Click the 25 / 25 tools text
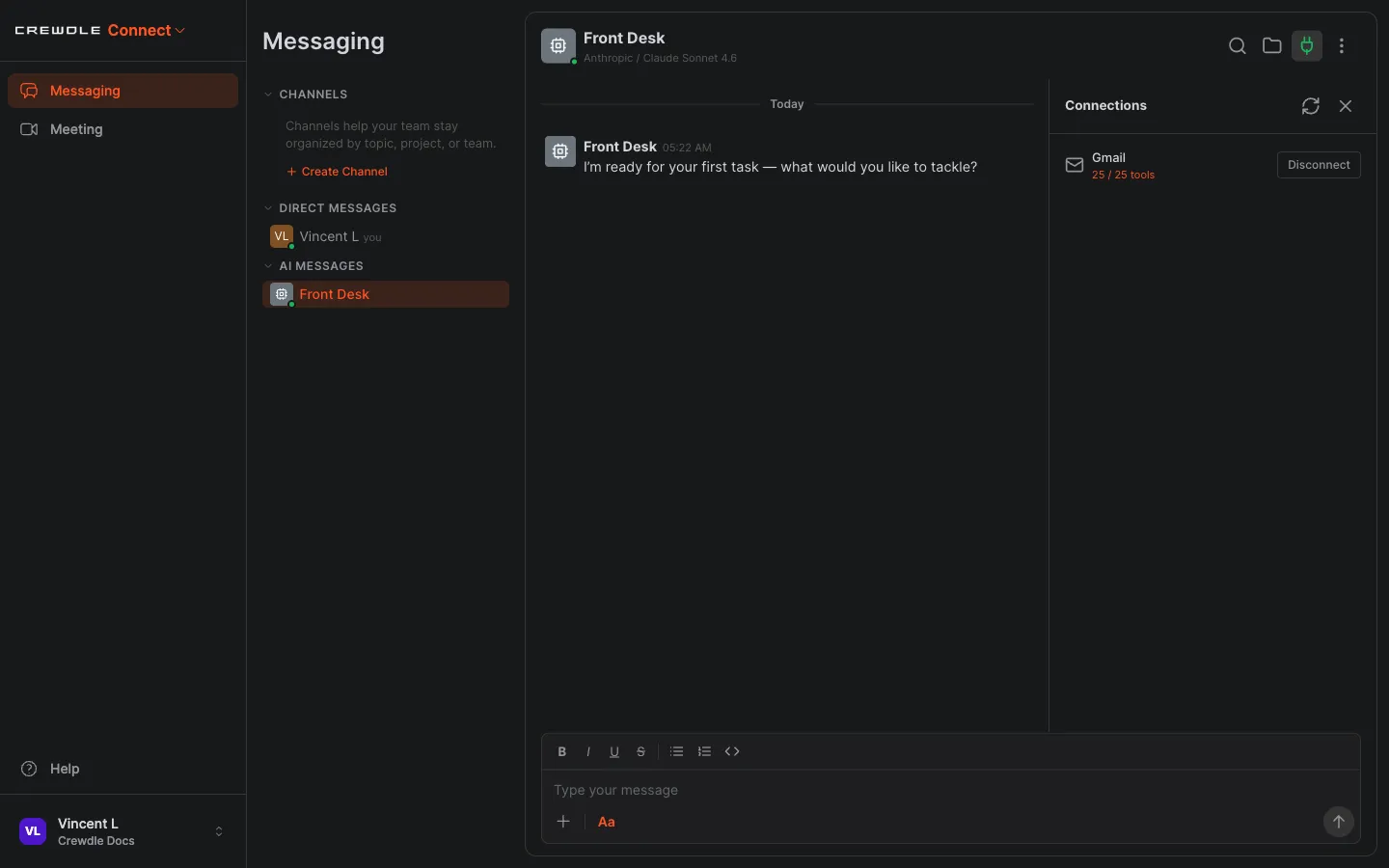The width and height of the screenshot is (1389, 868). point(1123,176)
